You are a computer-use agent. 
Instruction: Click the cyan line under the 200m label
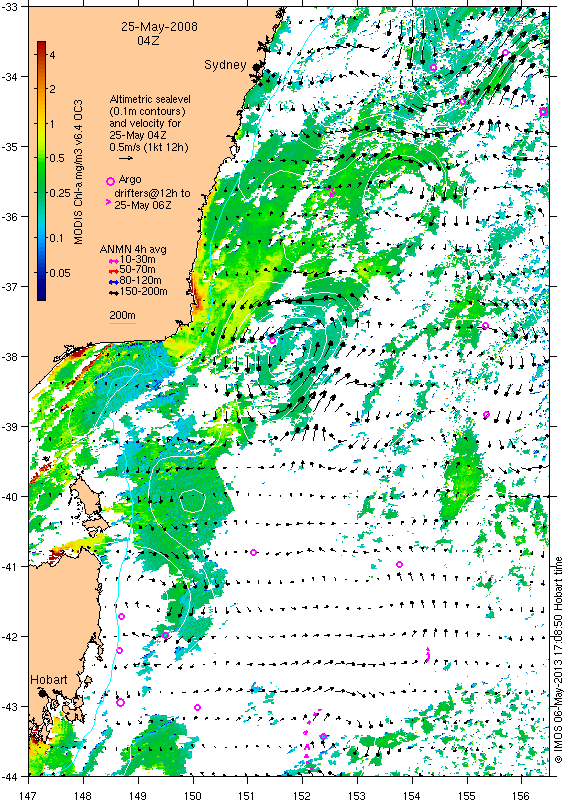tap(122, 322)
